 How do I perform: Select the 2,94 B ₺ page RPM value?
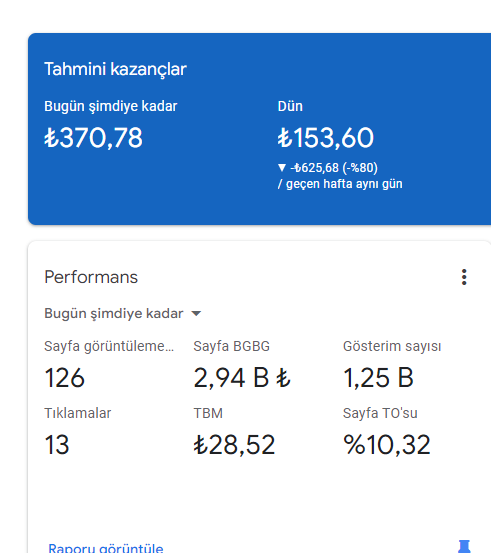pyautogui.click(x=242, y=378)
